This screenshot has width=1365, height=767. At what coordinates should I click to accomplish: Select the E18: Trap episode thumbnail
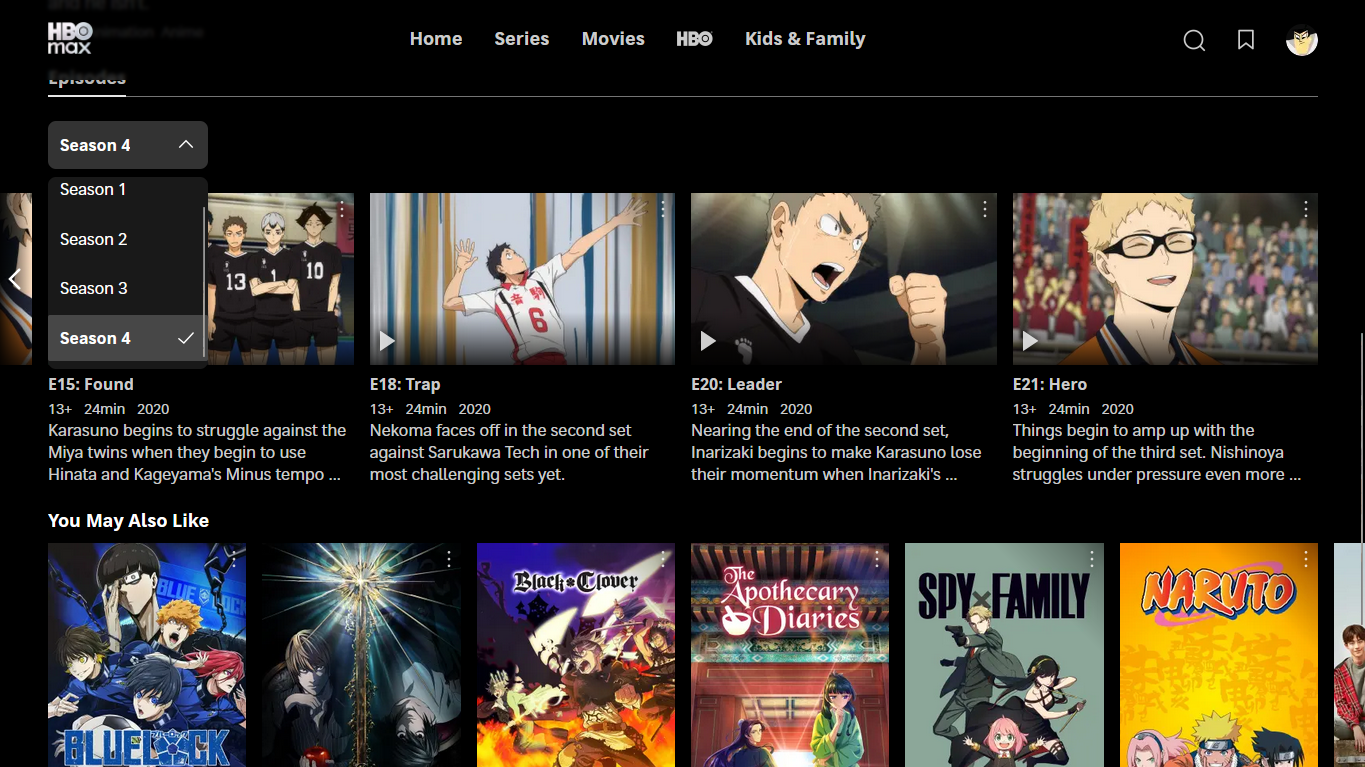pos(522,279)
